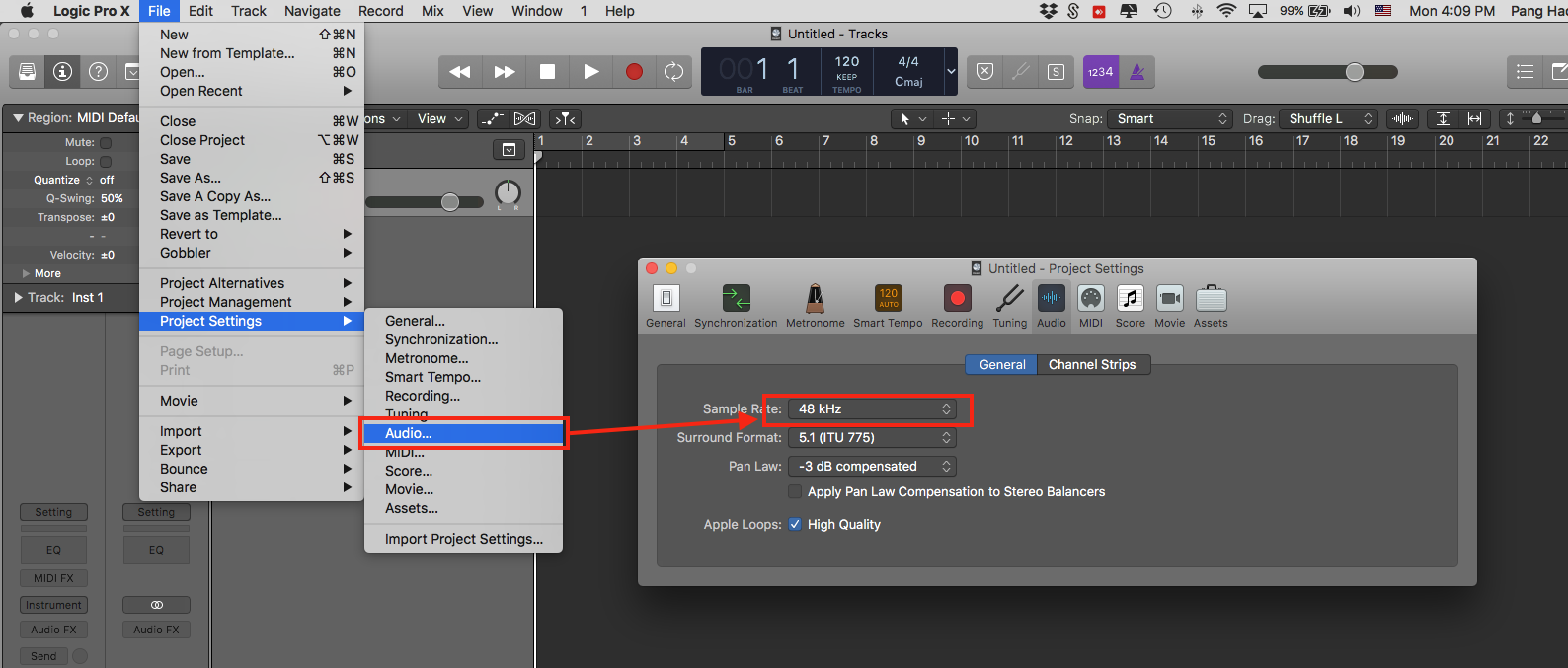
Task: Toggle Apply Pan Law Compensation checkbox
Action: coord(795,491)
